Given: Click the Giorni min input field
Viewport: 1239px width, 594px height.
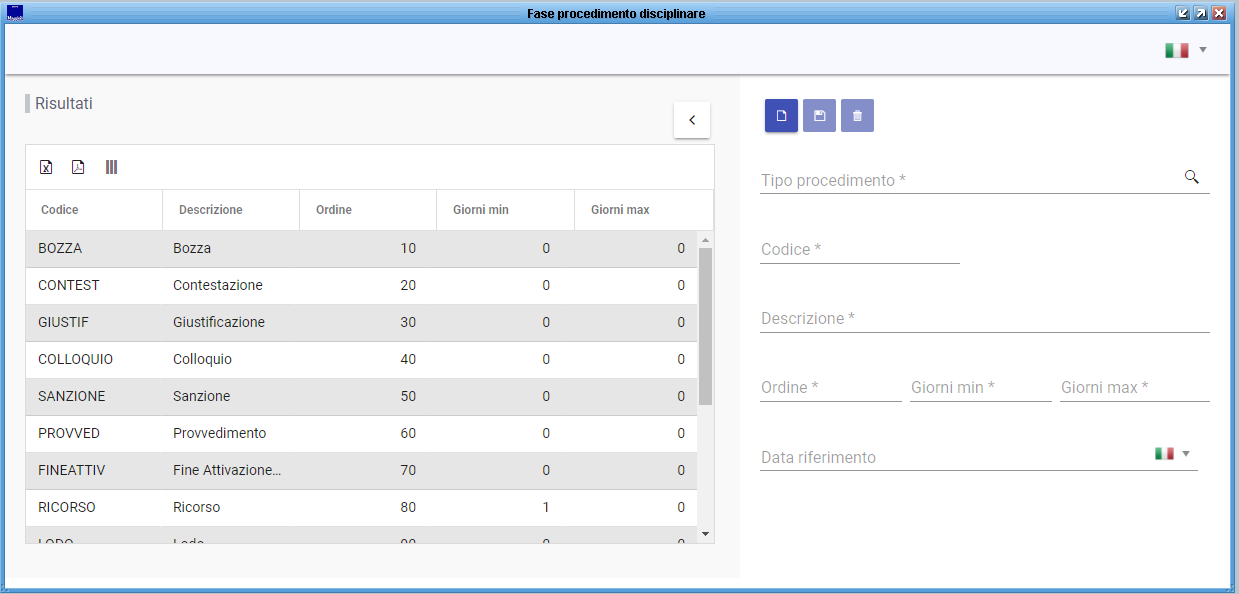Looking at the screenshot, I should (980, 388).
